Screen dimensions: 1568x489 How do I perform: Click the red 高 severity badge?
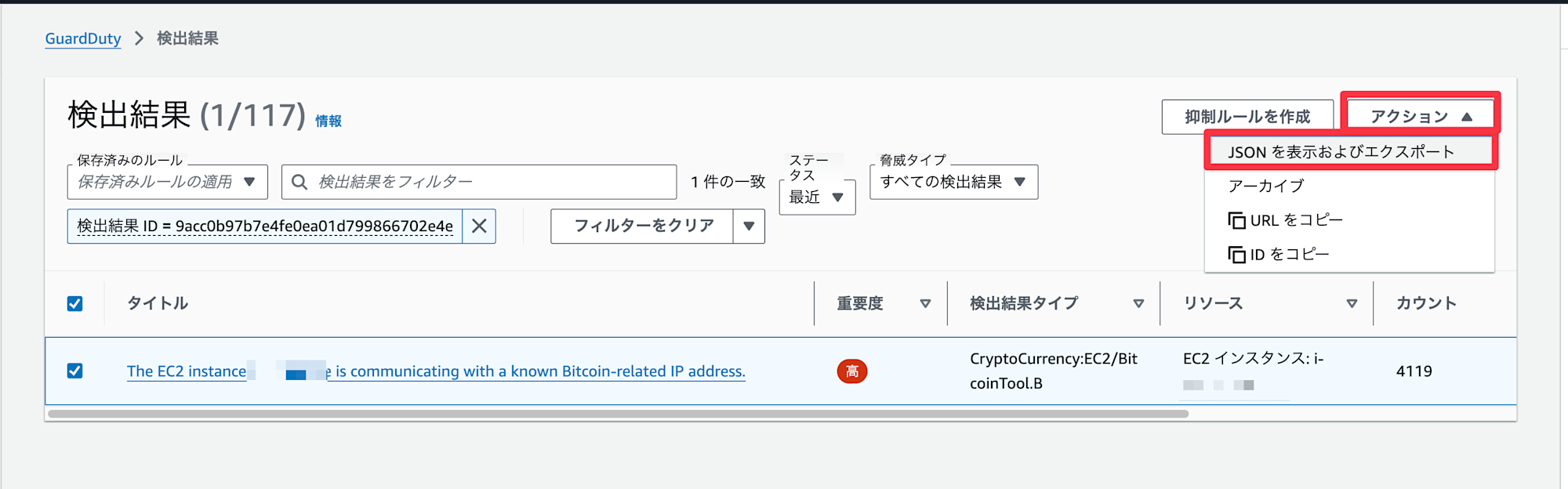pos(852,371)
